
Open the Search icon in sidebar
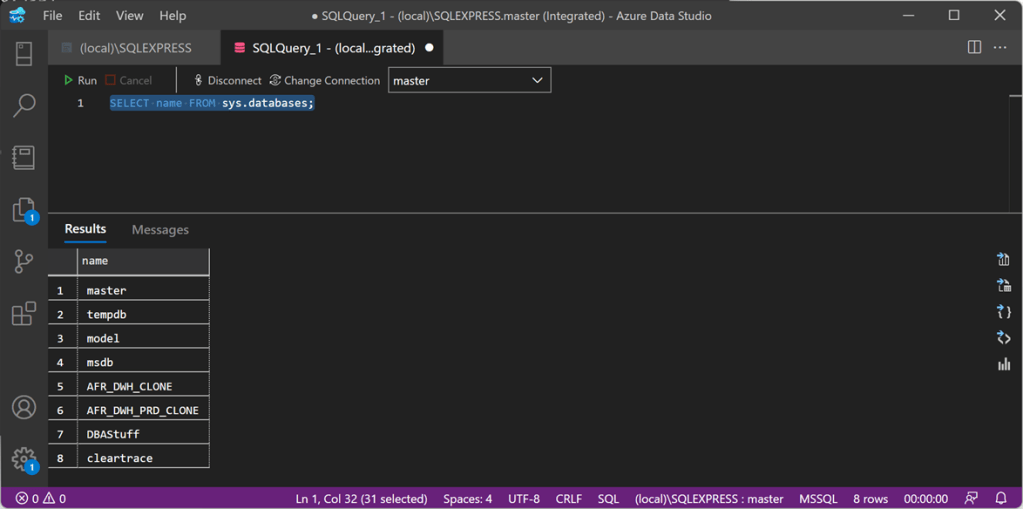pos(24,105)
